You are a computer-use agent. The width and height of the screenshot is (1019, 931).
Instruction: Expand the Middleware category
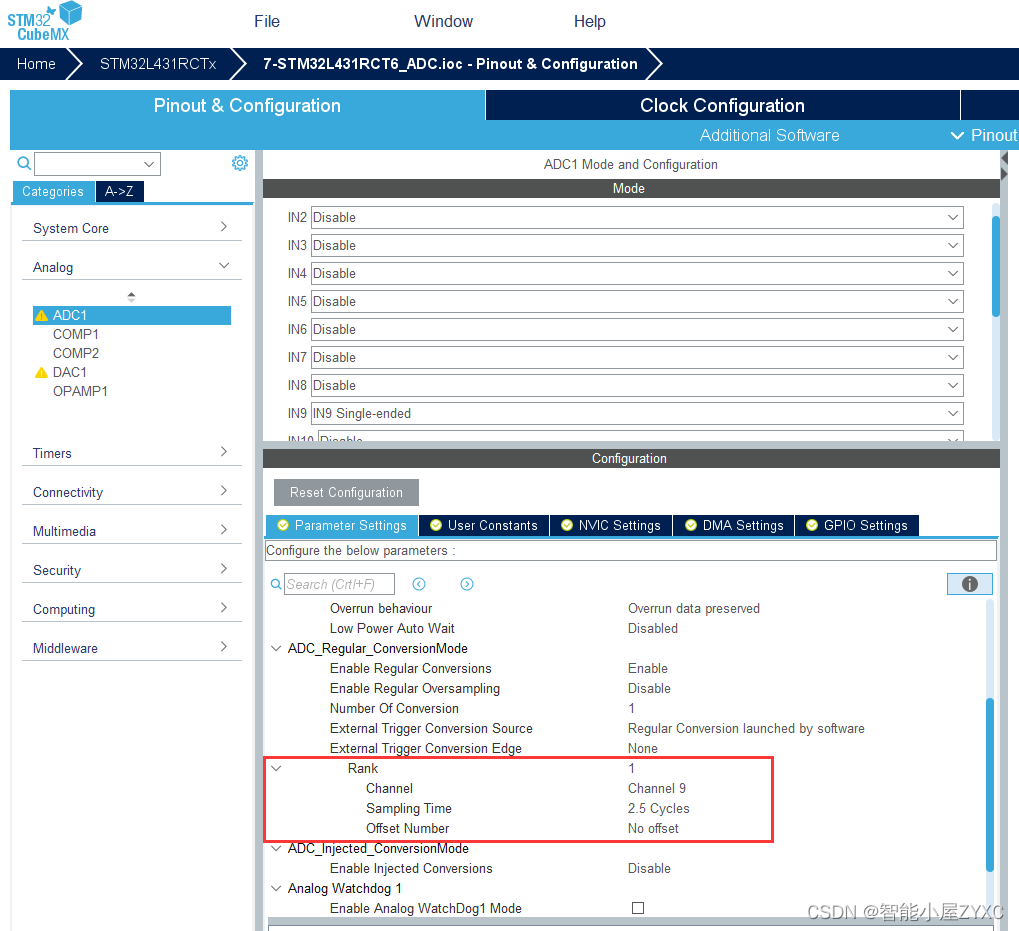224,646
